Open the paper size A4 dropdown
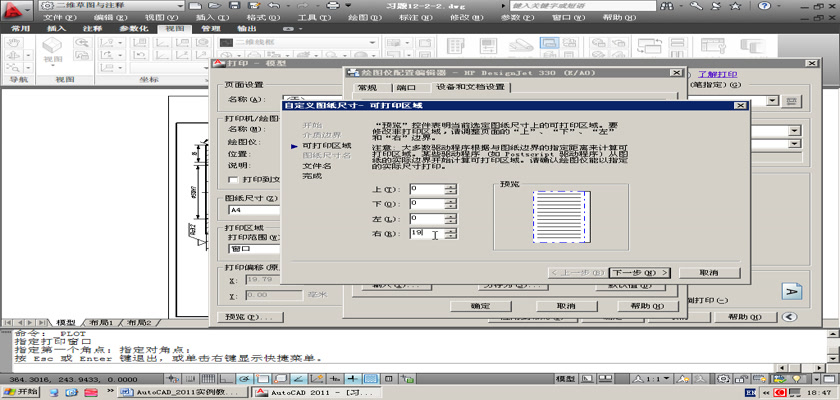Screen dimensions: 840x400 click(255, 210)
